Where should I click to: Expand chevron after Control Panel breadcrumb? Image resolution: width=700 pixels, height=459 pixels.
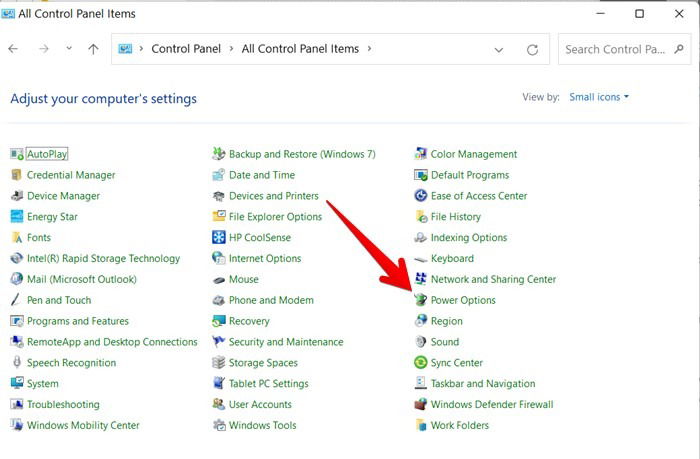click(x=231, y=49)
